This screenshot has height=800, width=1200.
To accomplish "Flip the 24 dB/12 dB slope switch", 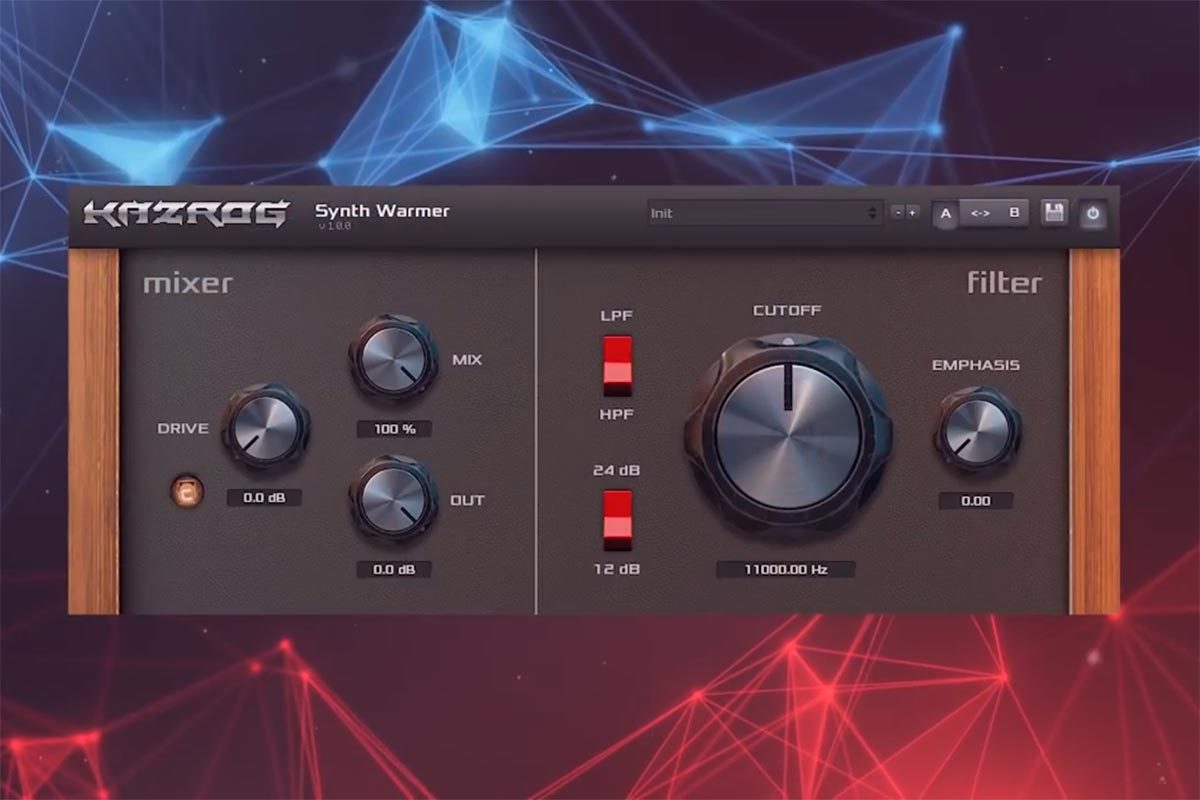I will 617,519.
